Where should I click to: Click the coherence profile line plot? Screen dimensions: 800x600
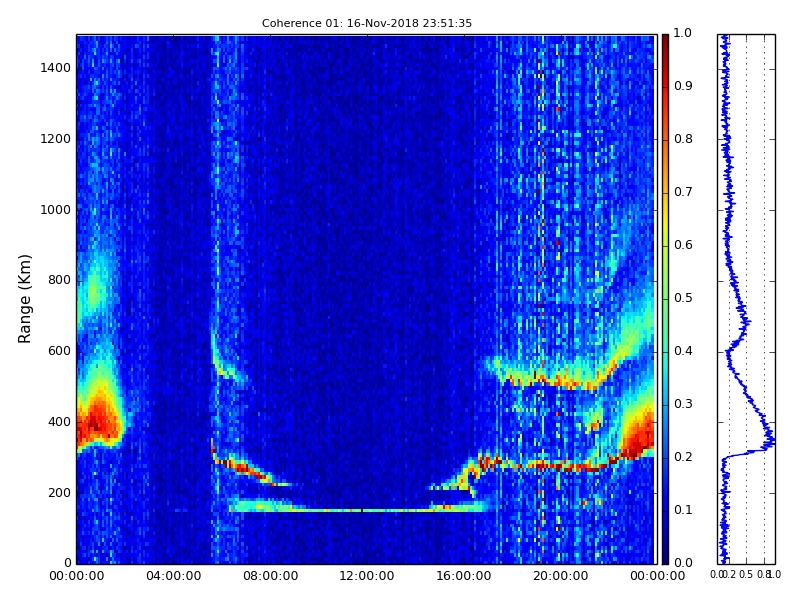click(746, 299)
